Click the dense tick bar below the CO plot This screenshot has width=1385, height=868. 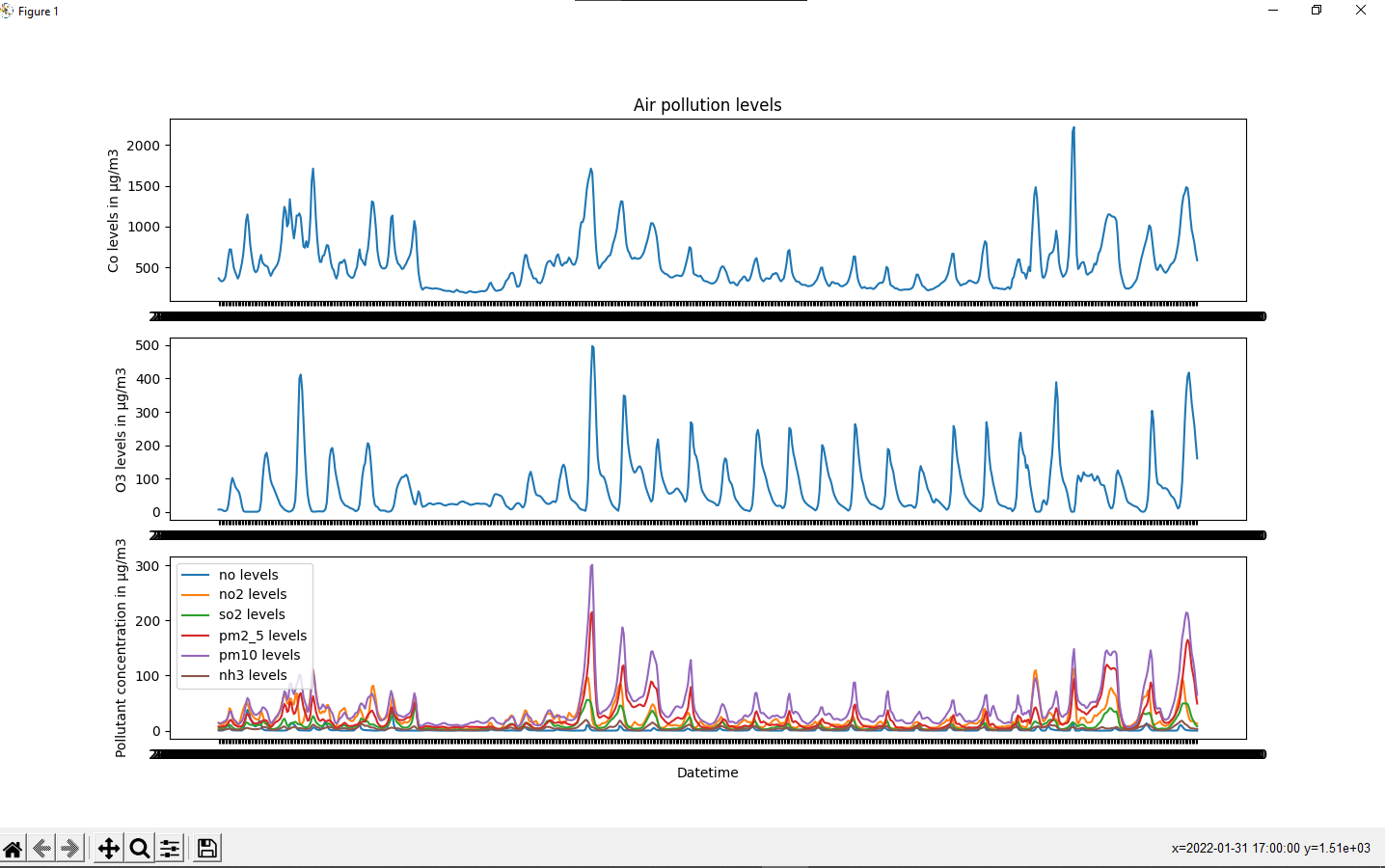pos(709,315)
